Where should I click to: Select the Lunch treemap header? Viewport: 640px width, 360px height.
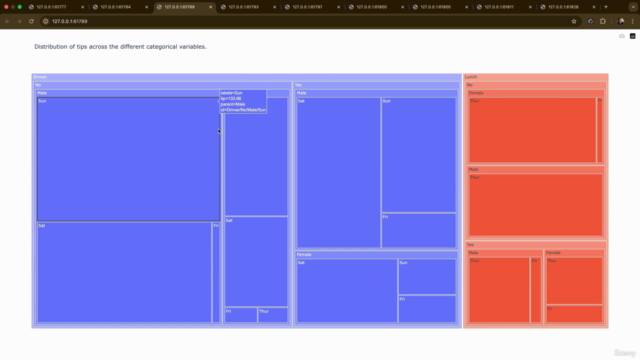pyautogui.click(x=536, y=77)
